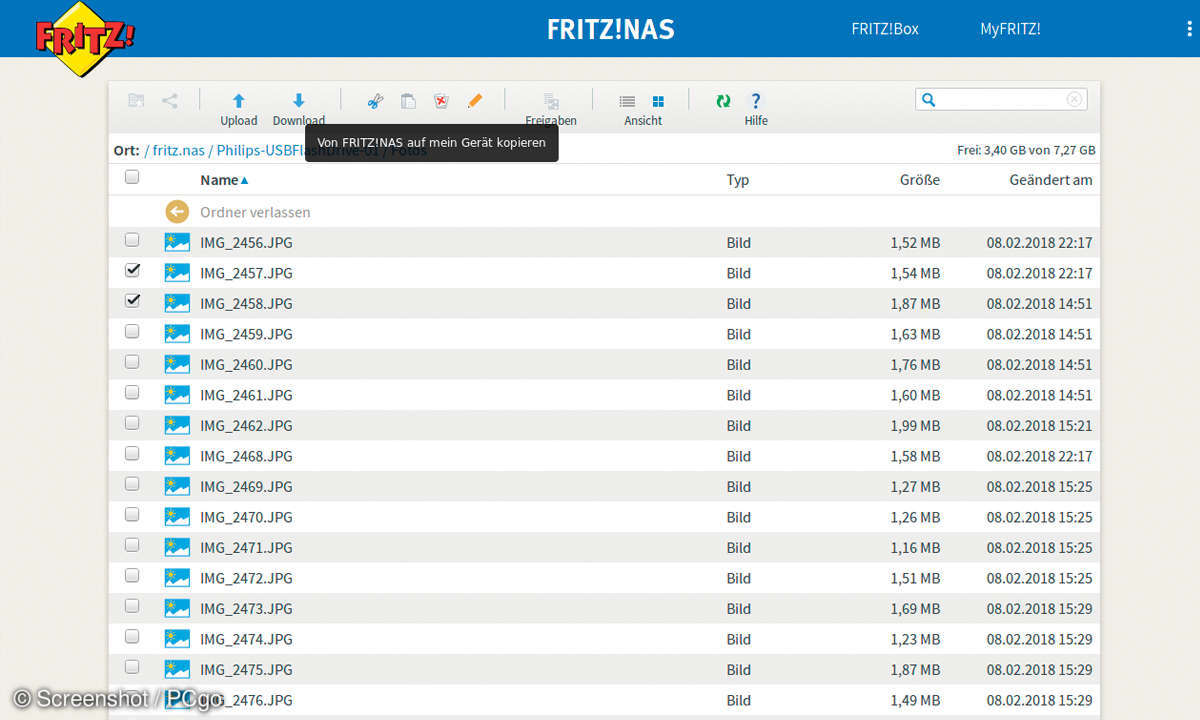Click image icon of IMG_2460.JPG
The height and width of the screenshot is (720, 1200).
pos(177,364)
